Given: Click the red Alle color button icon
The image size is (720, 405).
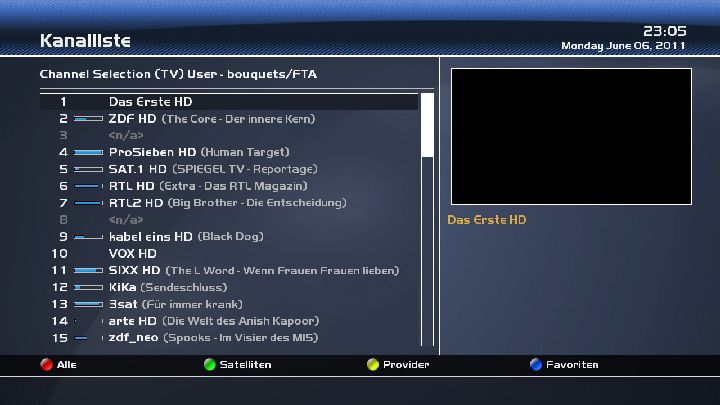Looking at the screenshot, I should pos(46,365).
